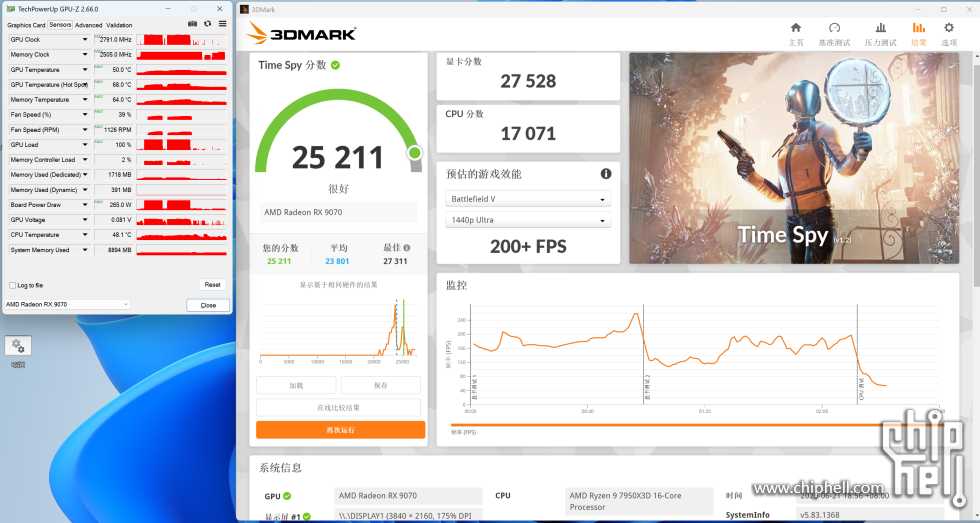
Task: Open 3DMark options gear icon
Action: pyautogui.click(x=949, y=27)
